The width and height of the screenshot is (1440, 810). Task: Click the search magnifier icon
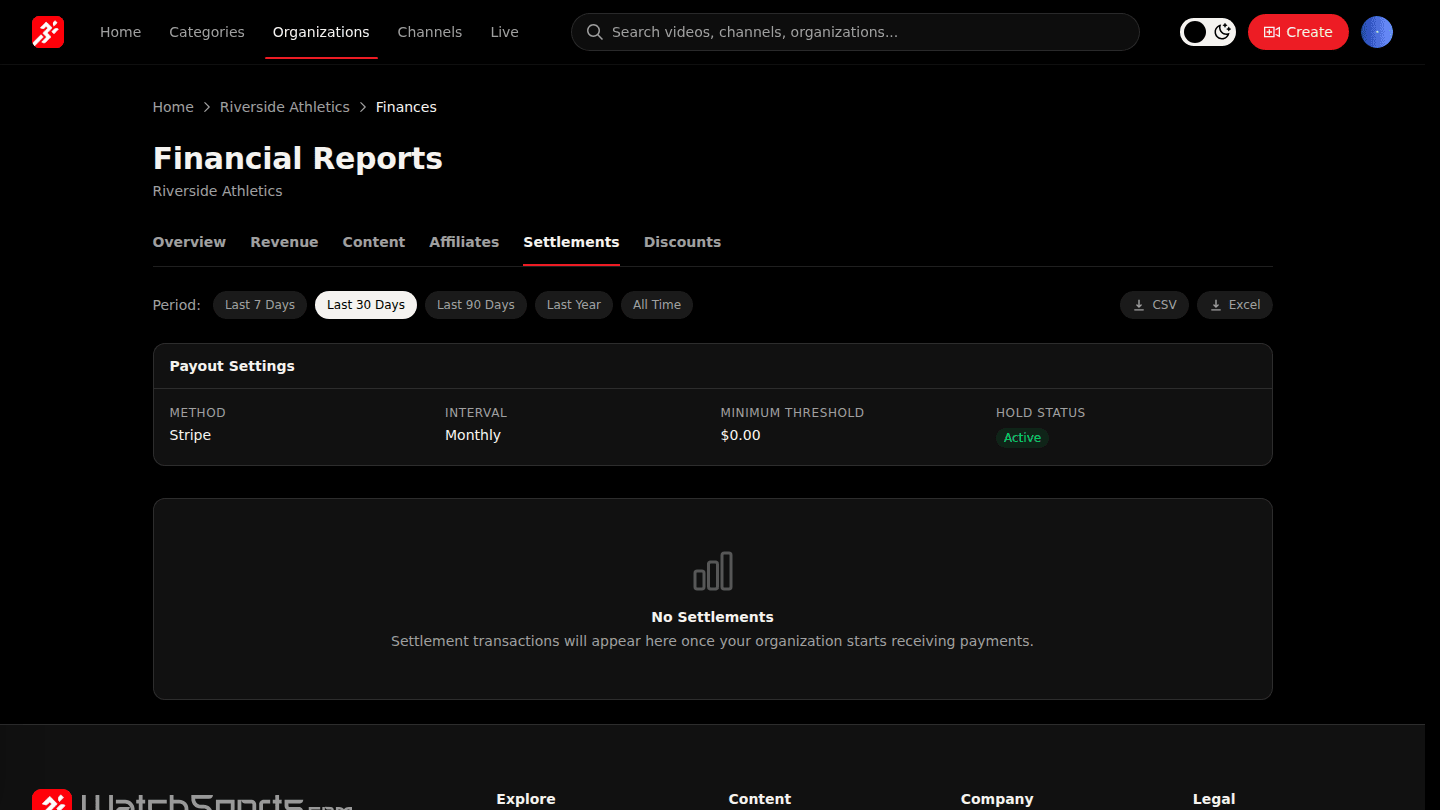coord(594,32)
